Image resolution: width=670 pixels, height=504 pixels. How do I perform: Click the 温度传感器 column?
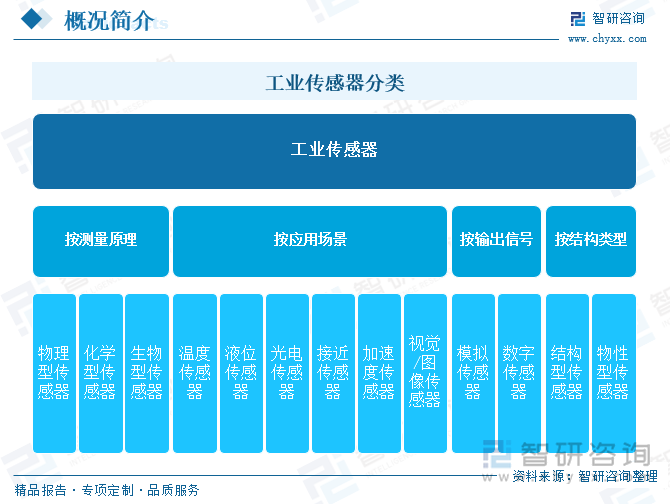[x=195, y=373]
